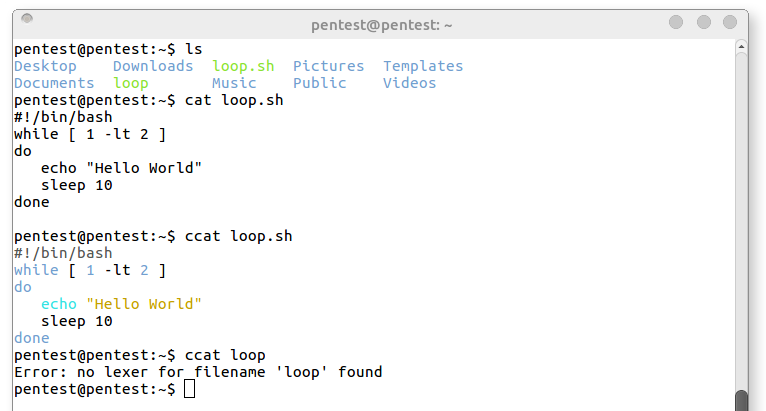Click the Videos directory name
Viewport: 766px width, 411px height.
coord(409,83)
